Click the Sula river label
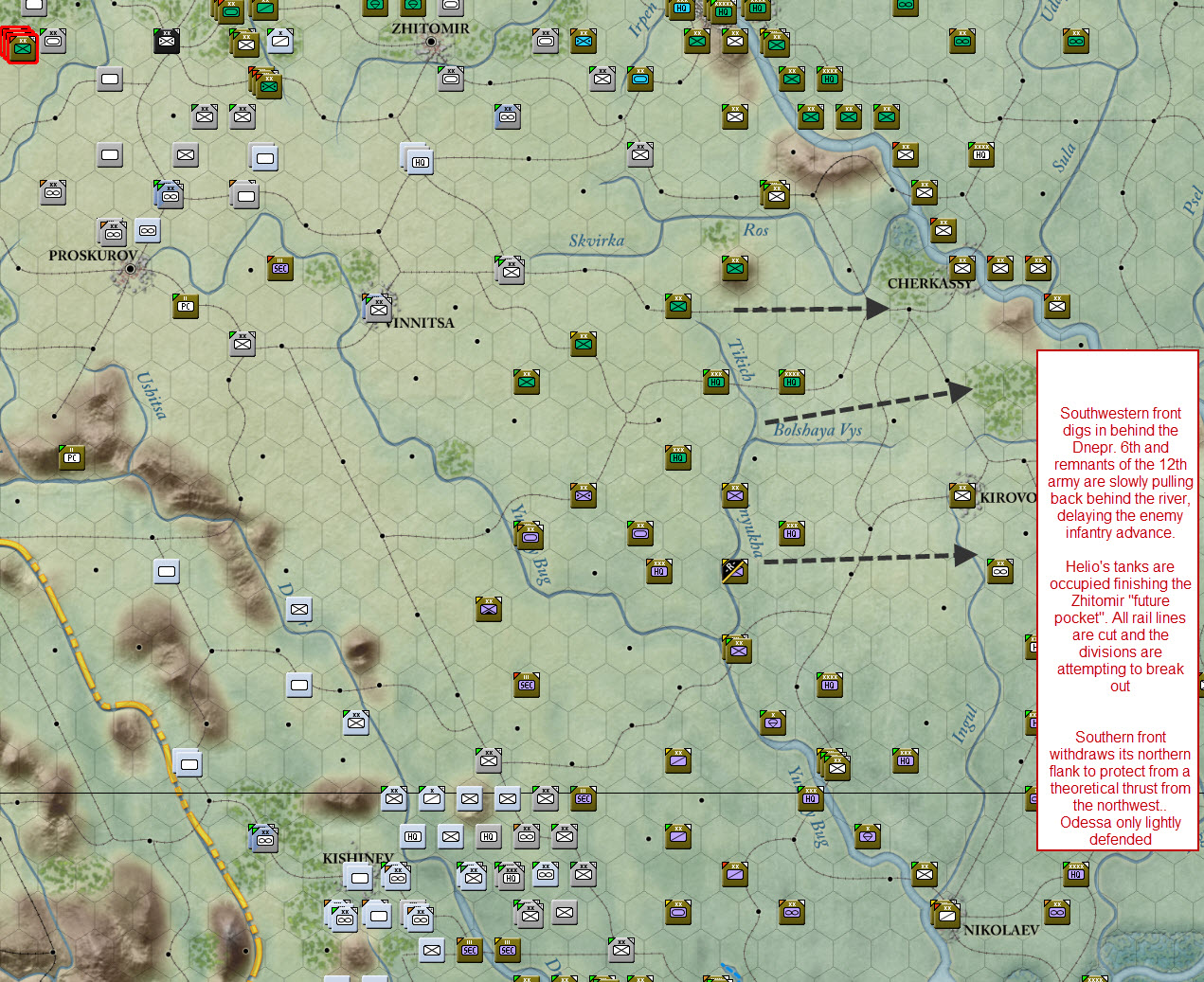The height and width of the screenshot is (982, 1204). [1065, 156]
